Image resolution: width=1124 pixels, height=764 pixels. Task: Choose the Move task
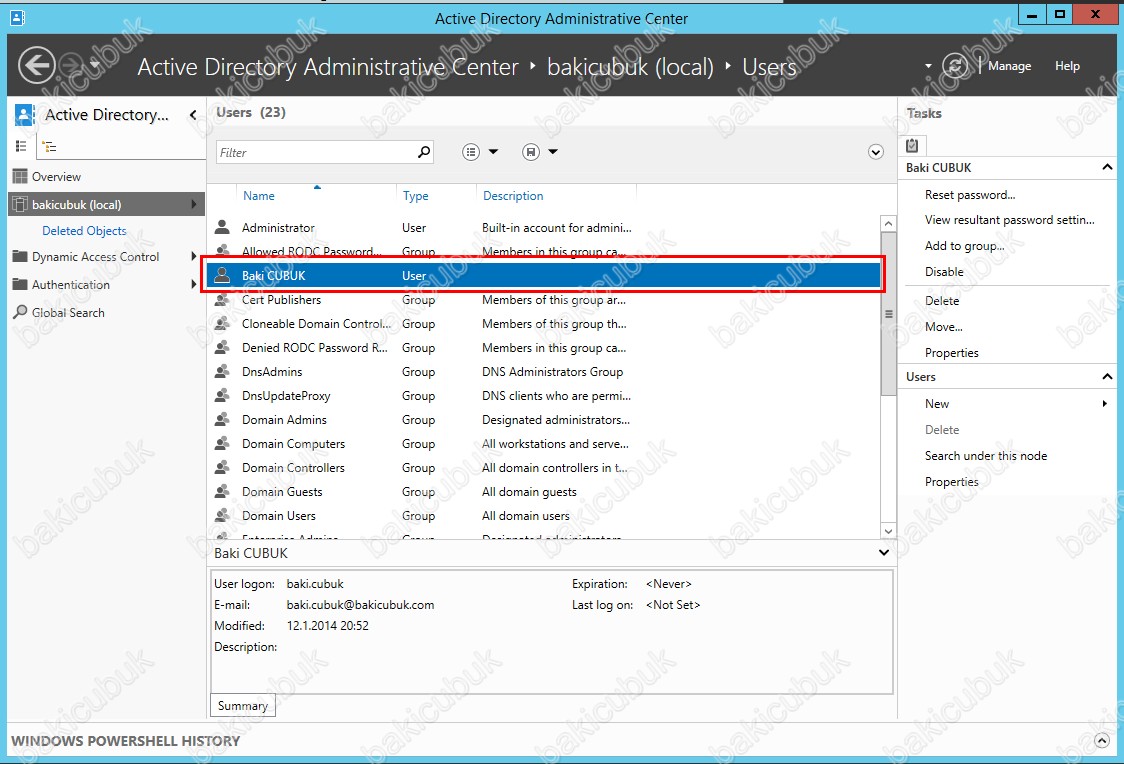click(943, 327)
